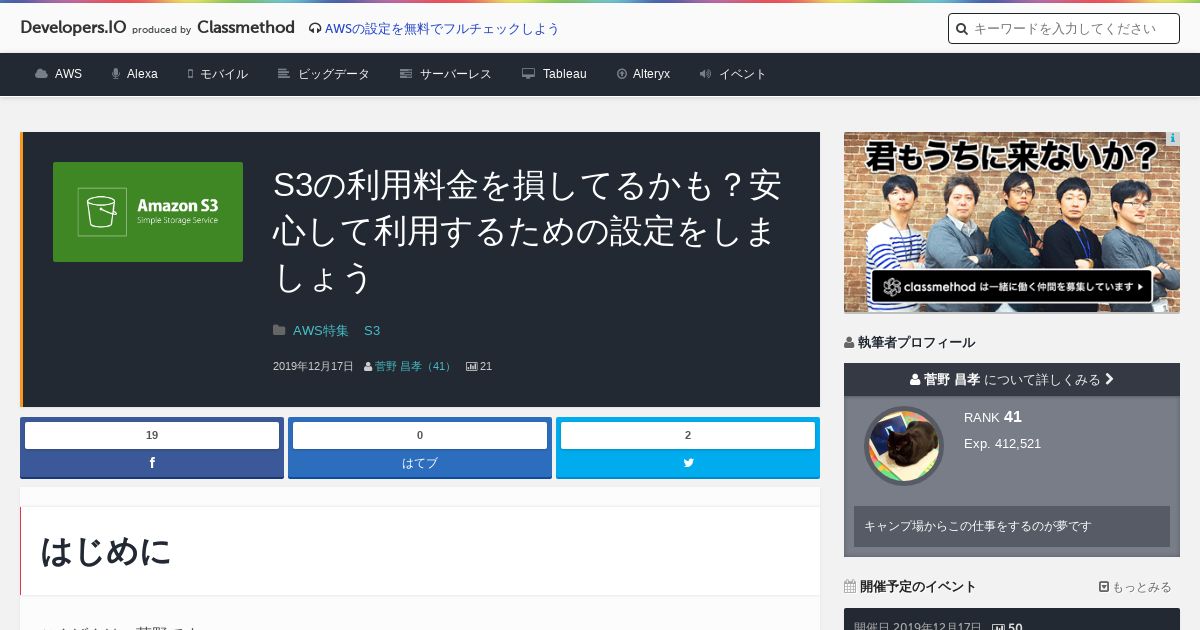Click the circle icon beside Alteryx
This screenshot has width=1200, height=630.
(x=622, y=74)
